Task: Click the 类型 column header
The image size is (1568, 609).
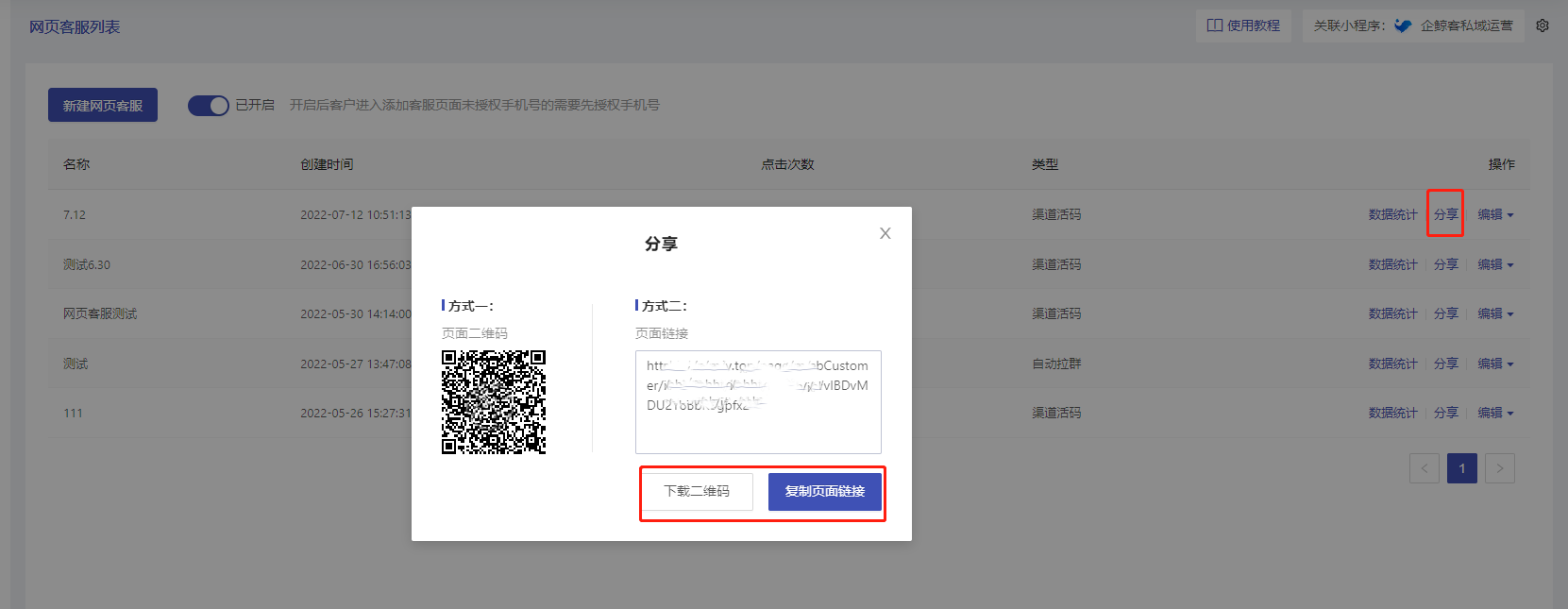Action: (x=1045, y=164)
